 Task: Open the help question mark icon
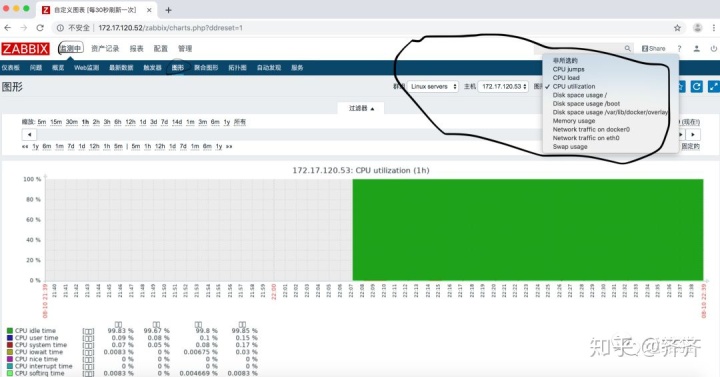click(679, 48)
